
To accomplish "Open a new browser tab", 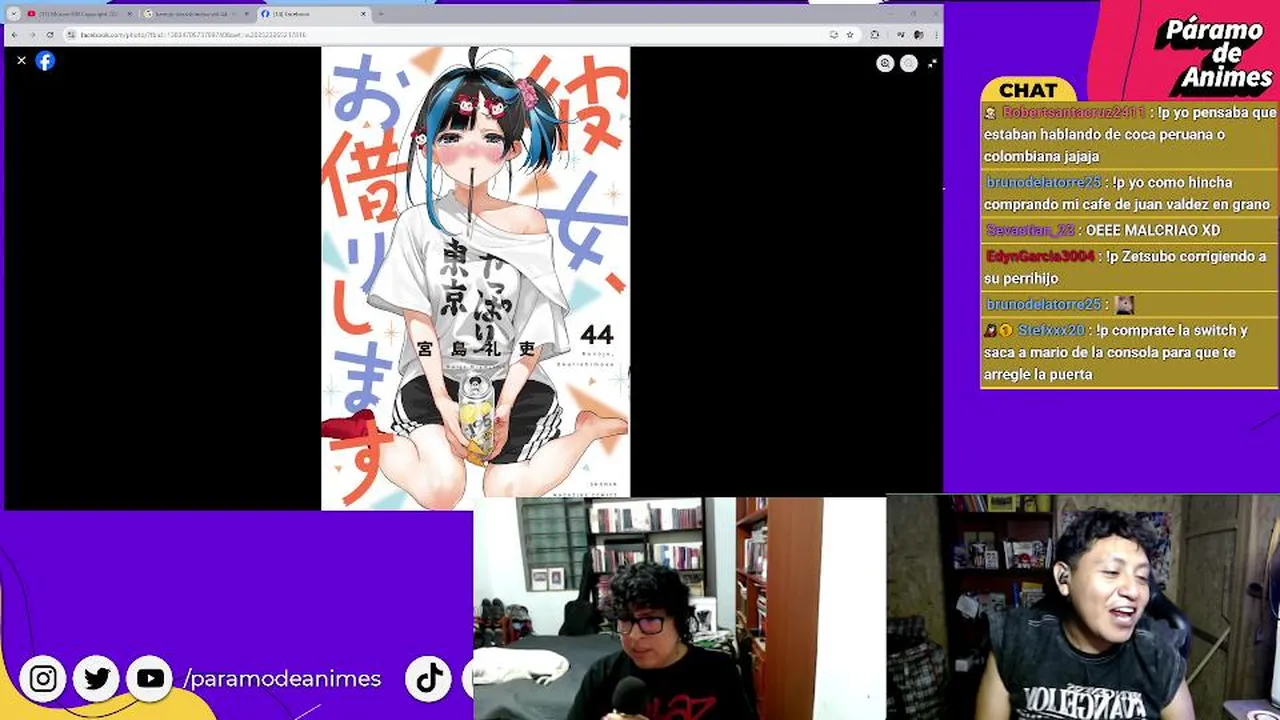I will point(381,14).
